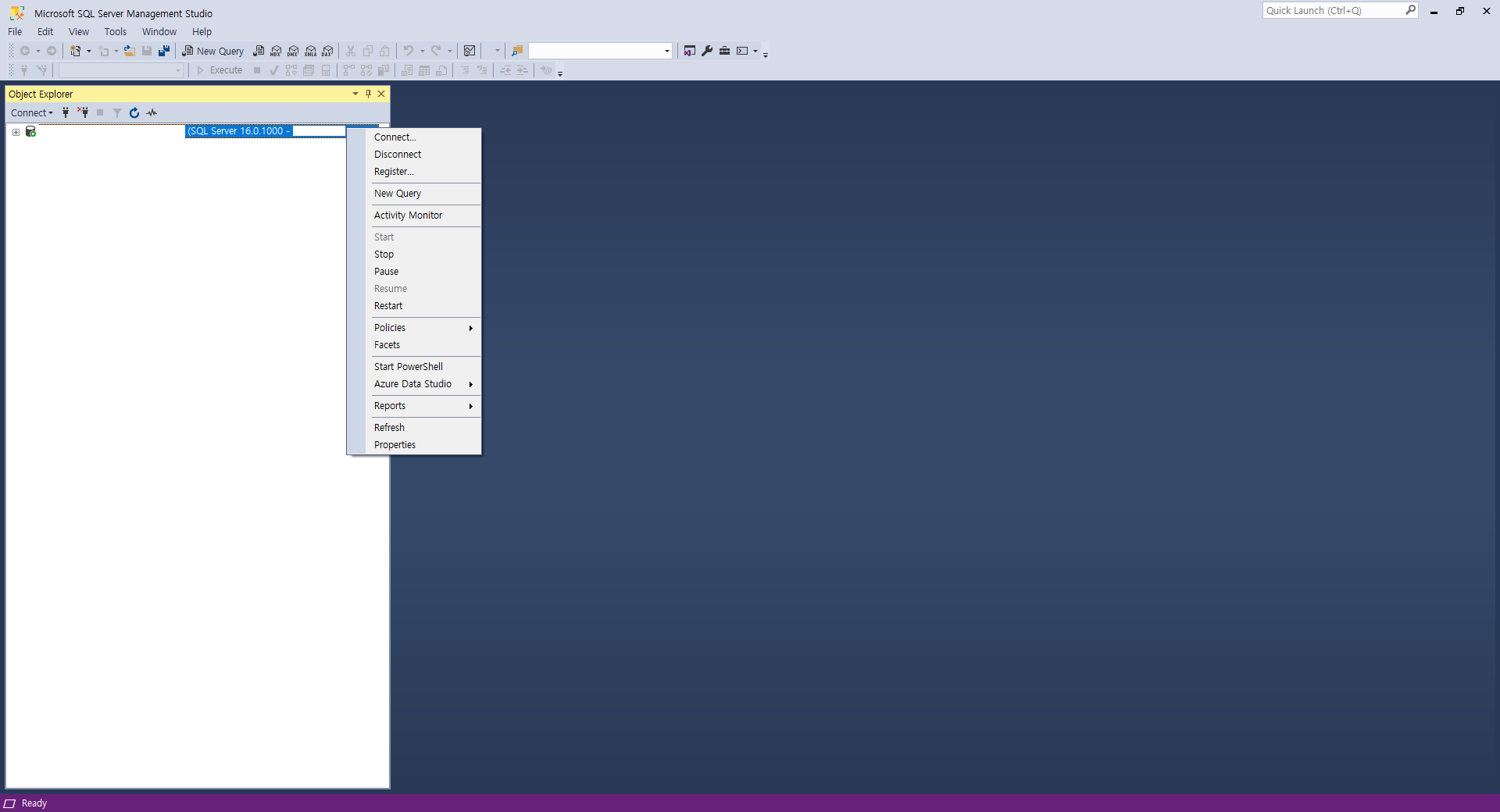Screen dimensions: 1500x812
Task: Choose Stop in the context menu
Action: coord(414,255)
